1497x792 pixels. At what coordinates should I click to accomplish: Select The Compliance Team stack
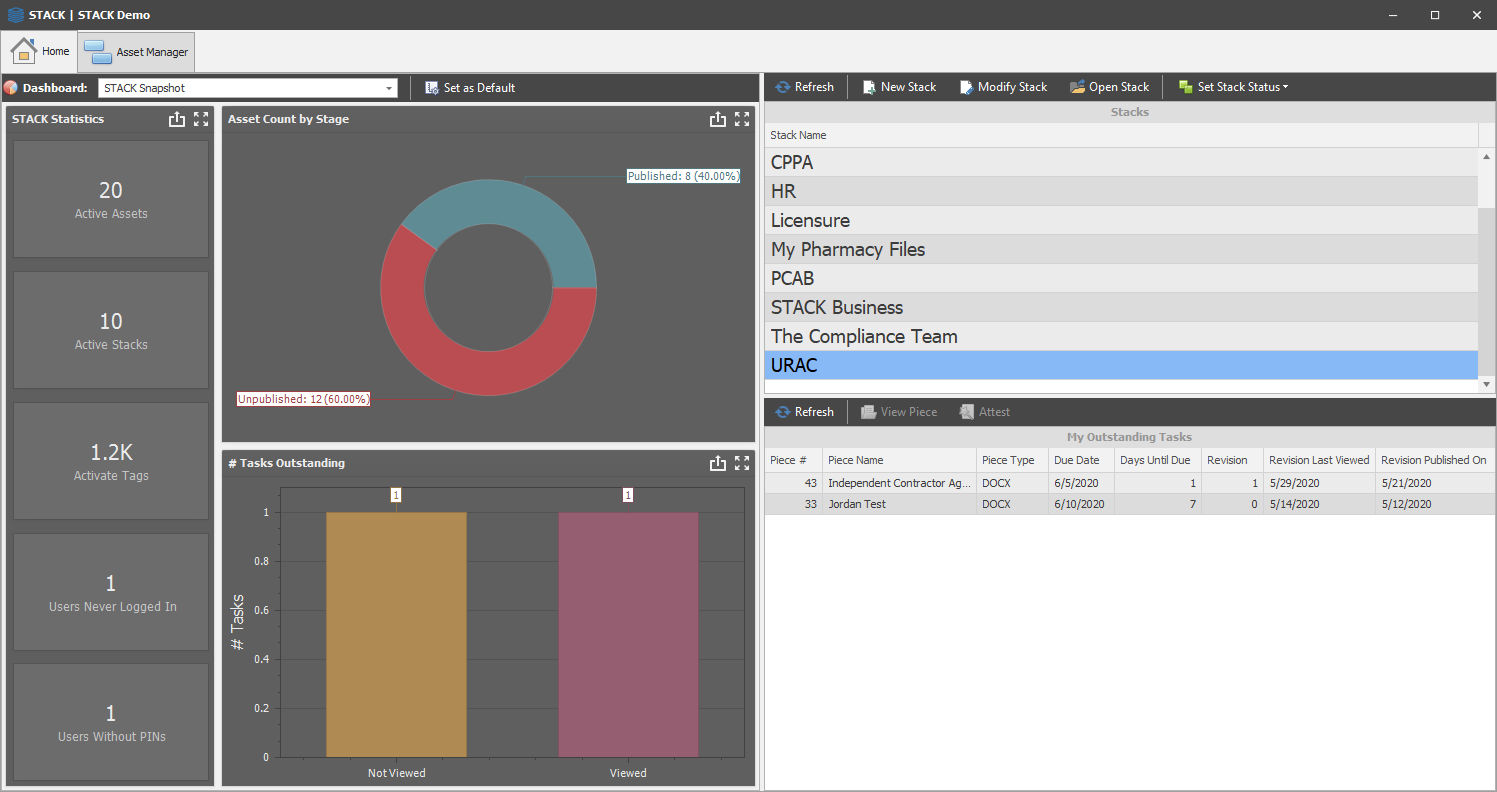point(1121,336)
